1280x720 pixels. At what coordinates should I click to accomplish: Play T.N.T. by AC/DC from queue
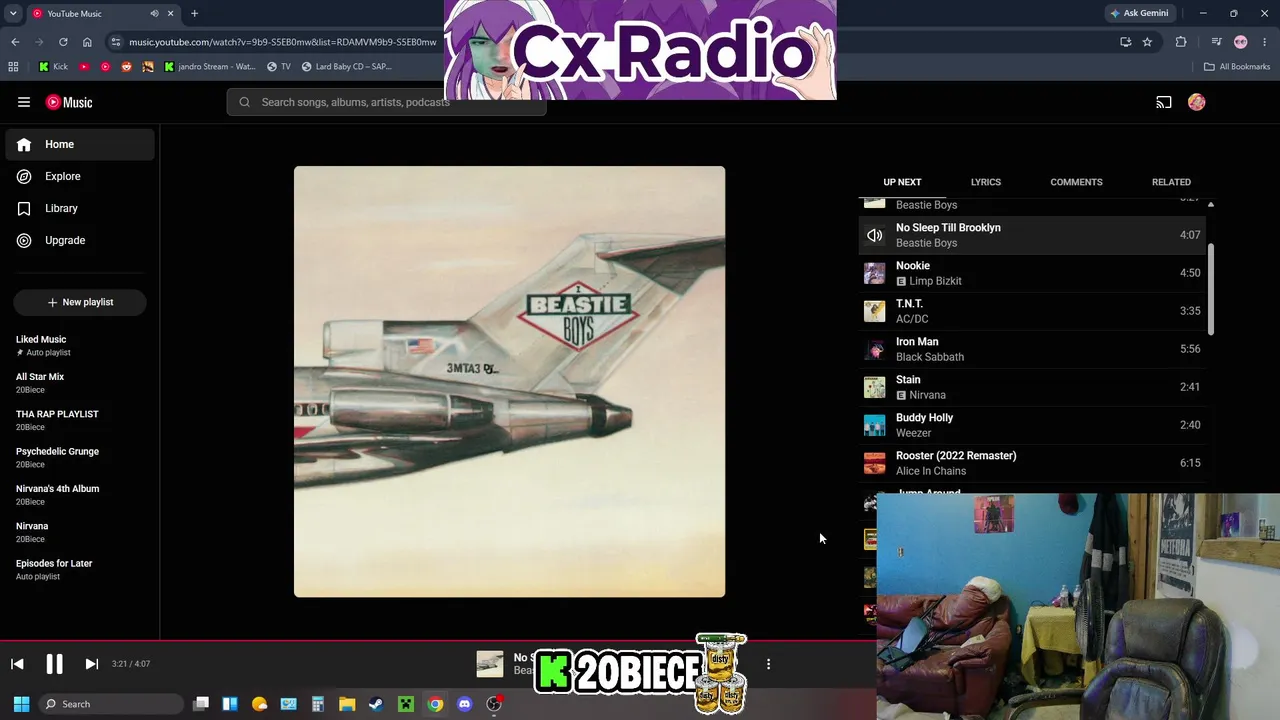pos(1032,311)
